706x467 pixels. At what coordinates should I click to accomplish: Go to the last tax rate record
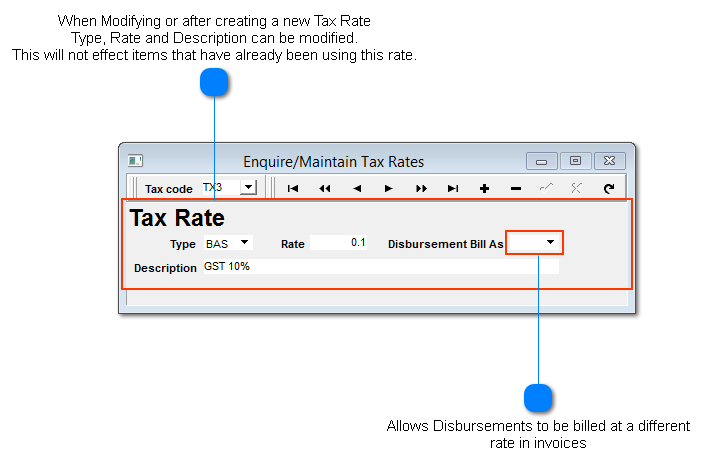(x=453, y=188)
